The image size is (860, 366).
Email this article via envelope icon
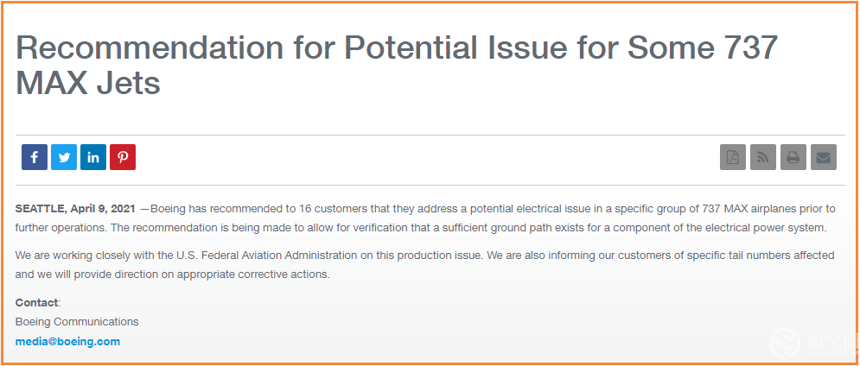(x=823, y=157)
